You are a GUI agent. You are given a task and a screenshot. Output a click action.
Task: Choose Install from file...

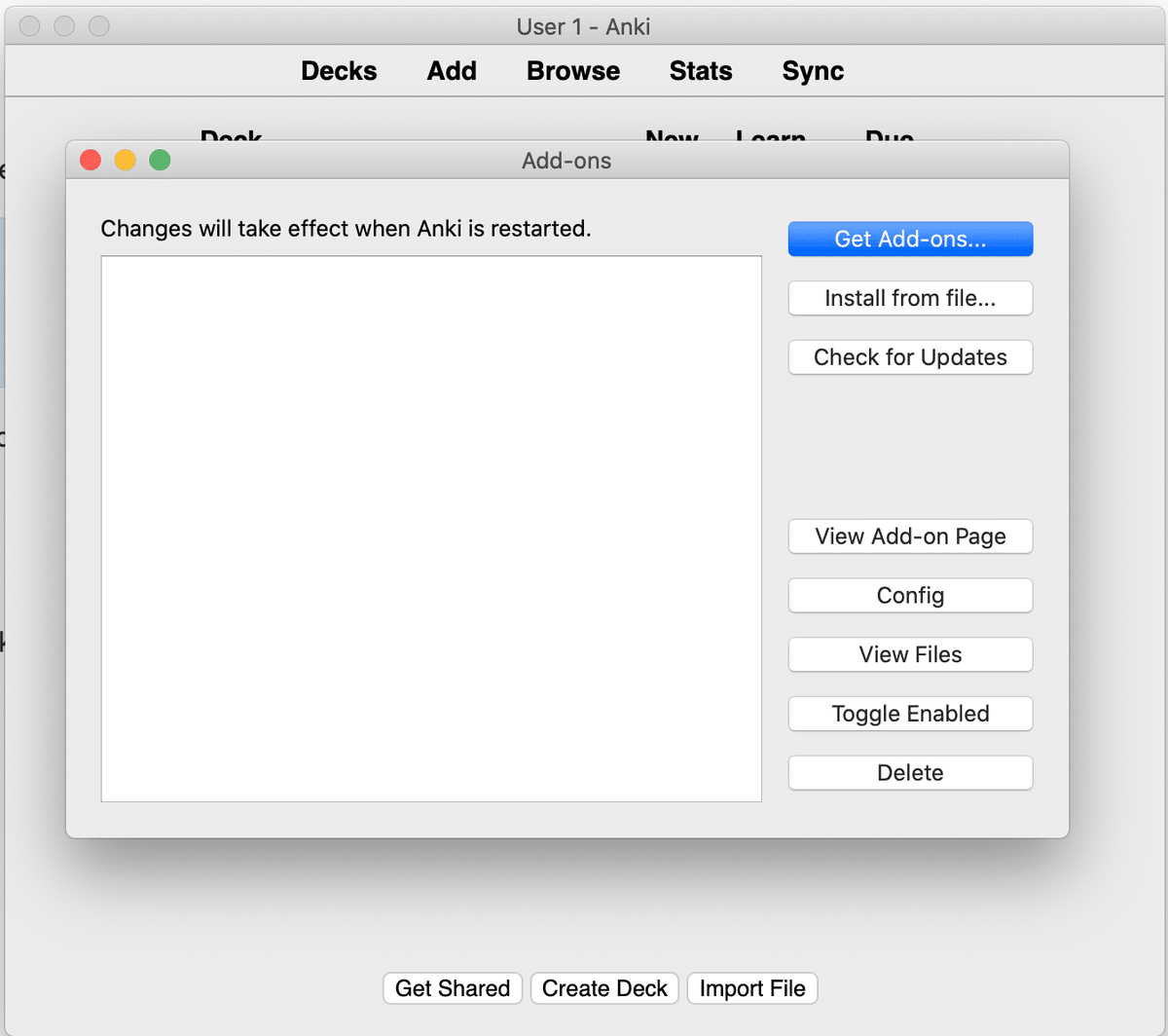(x=910, y=298)
